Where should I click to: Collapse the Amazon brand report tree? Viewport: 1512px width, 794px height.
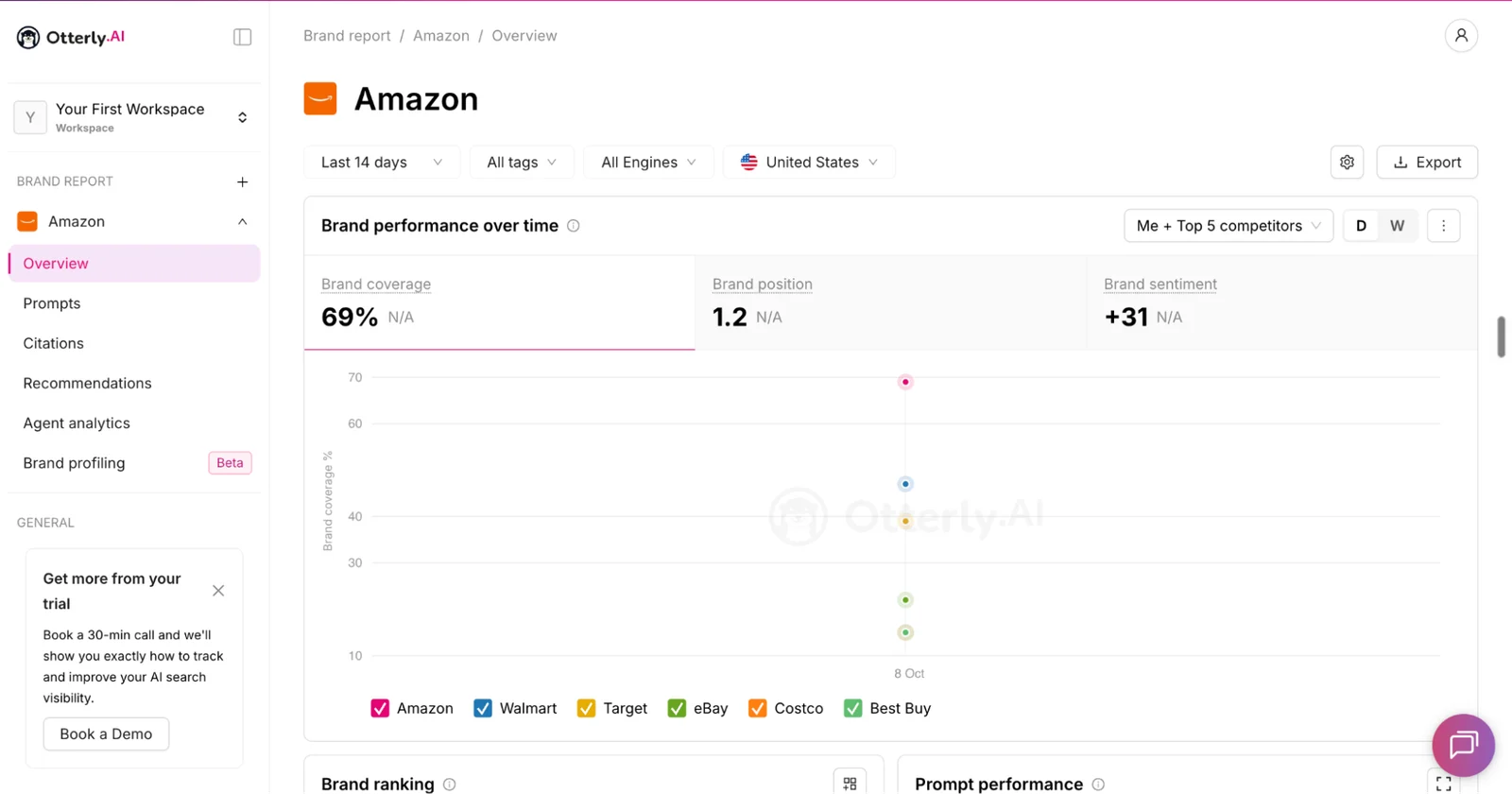click(x=243, y=222)
